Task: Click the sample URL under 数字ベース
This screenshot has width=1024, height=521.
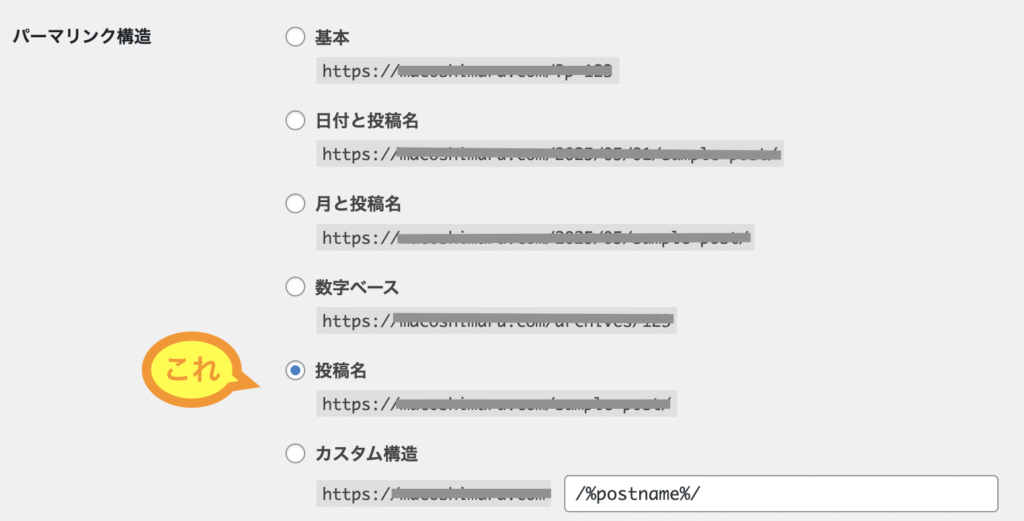Action: point(496,321)
